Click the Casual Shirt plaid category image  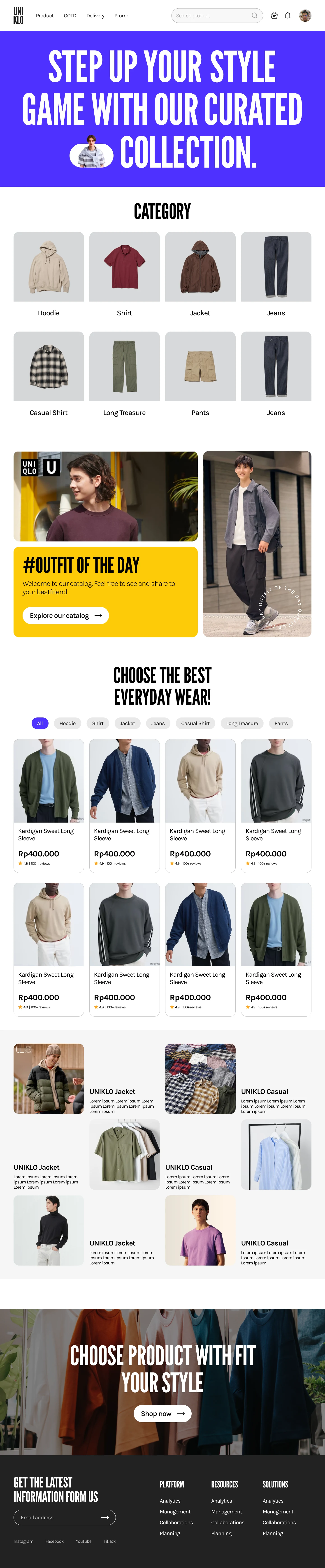pyautogui.click(x=49, y=367)
